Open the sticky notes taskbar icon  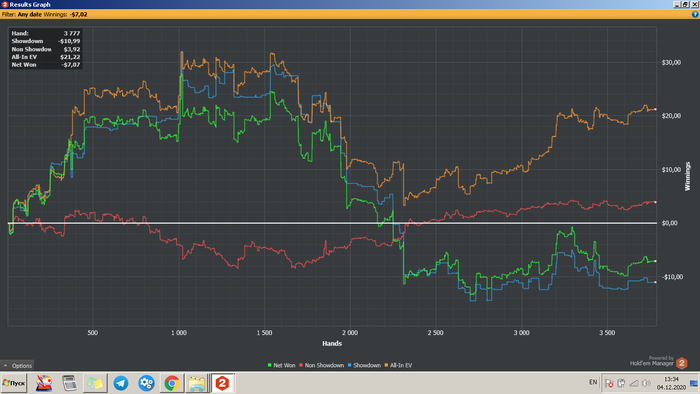click(x=95, y=383)
